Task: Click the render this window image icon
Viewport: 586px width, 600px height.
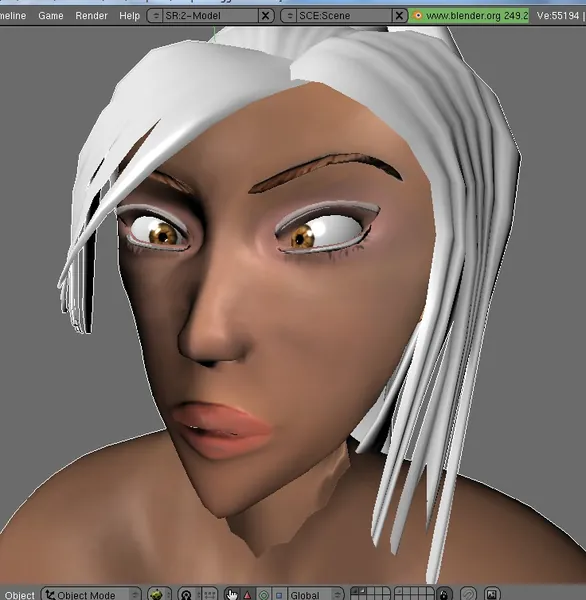Action: (x=491, y=595)
